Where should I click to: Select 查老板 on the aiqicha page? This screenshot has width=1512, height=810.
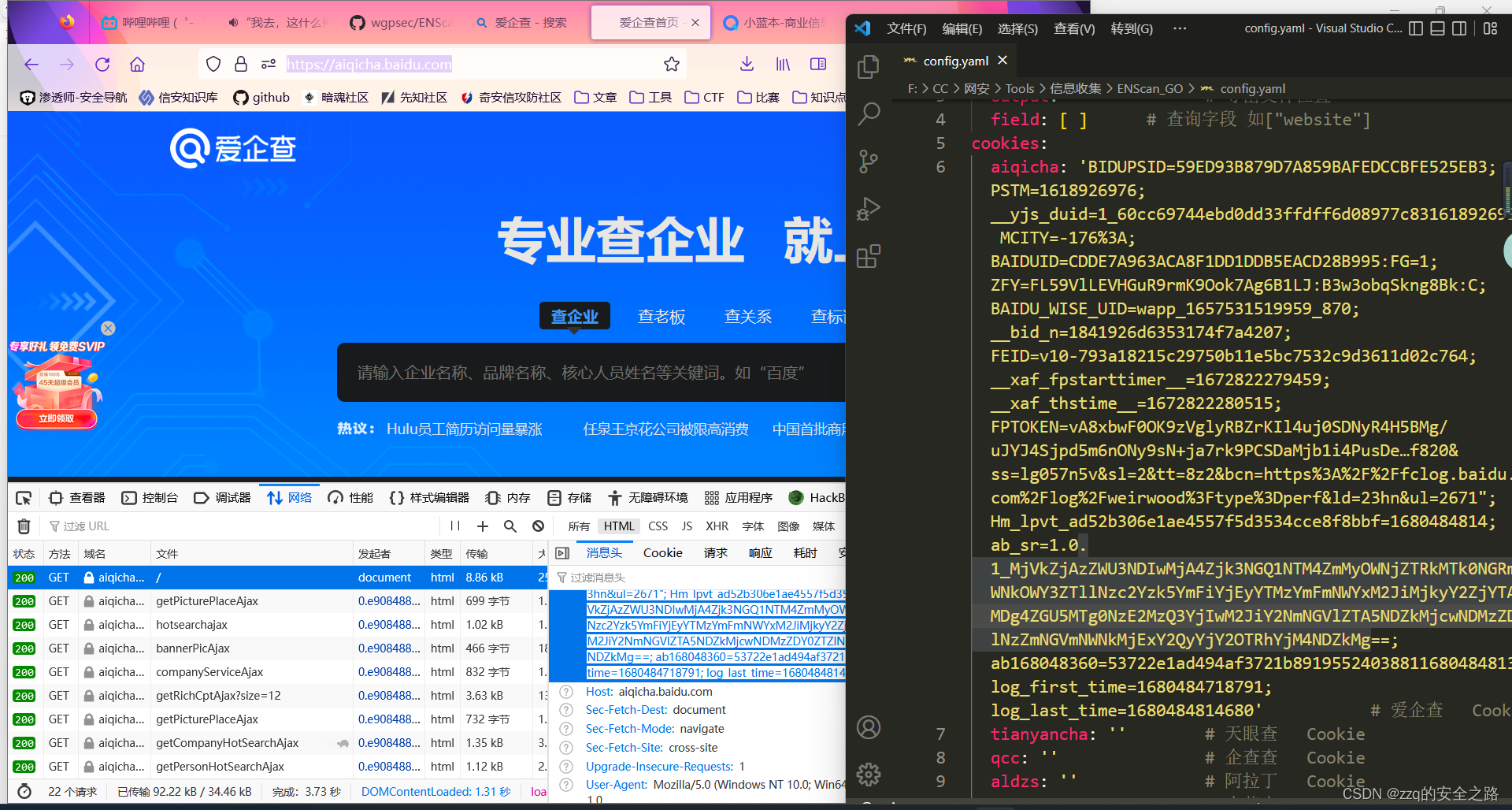click(661, 316)
